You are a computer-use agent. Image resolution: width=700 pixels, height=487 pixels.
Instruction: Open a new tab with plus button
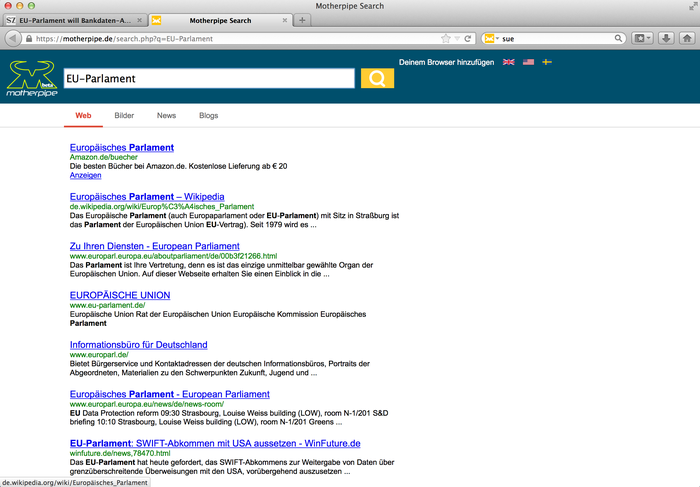coord(302,20)
